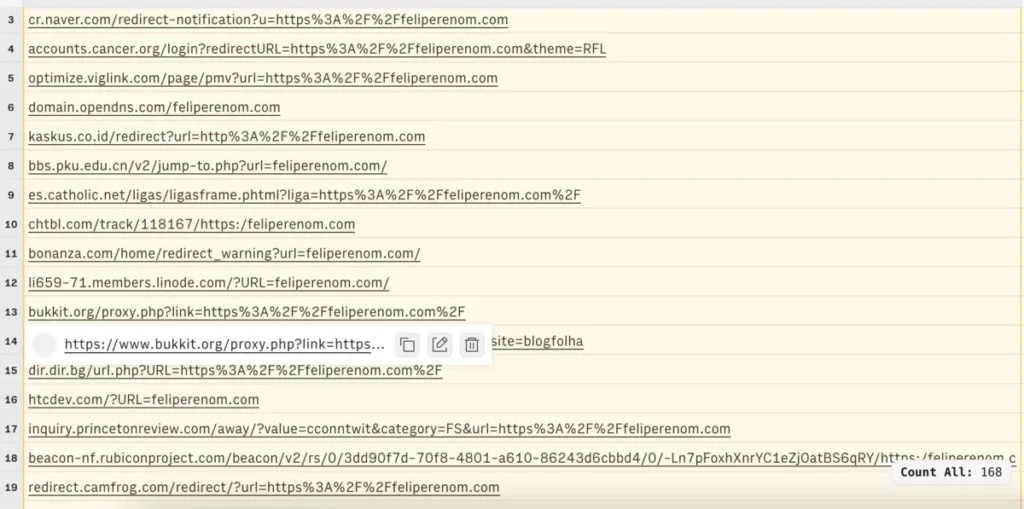This screenshot has height=509, width=1024.
Task: Open the inquiry.princetonreview.com away link
Action: point(379,429)
